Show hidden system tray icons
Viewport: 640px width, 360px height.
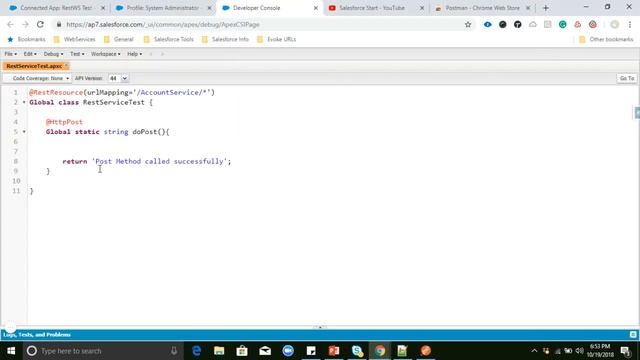(534, 351)
